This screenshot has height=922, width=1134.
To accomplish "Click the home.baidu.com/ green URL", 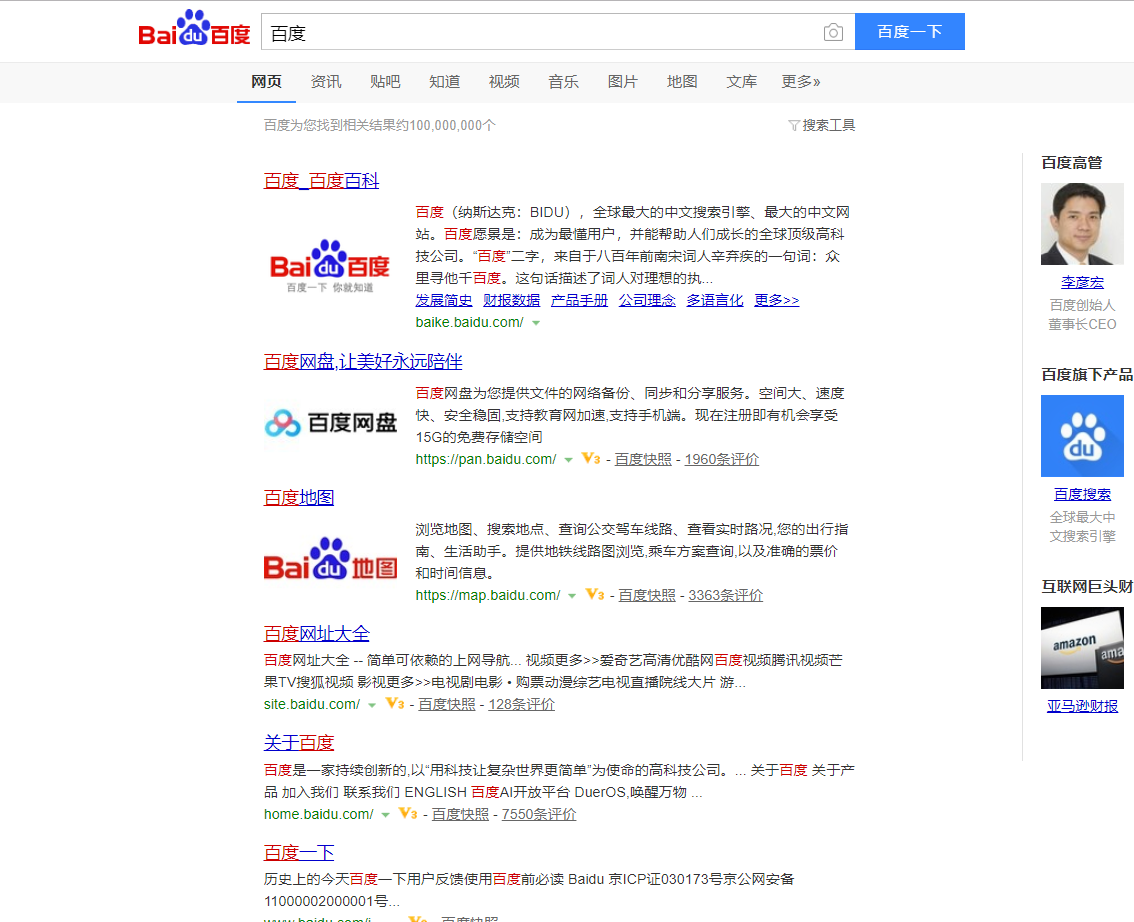I will 318,814.
